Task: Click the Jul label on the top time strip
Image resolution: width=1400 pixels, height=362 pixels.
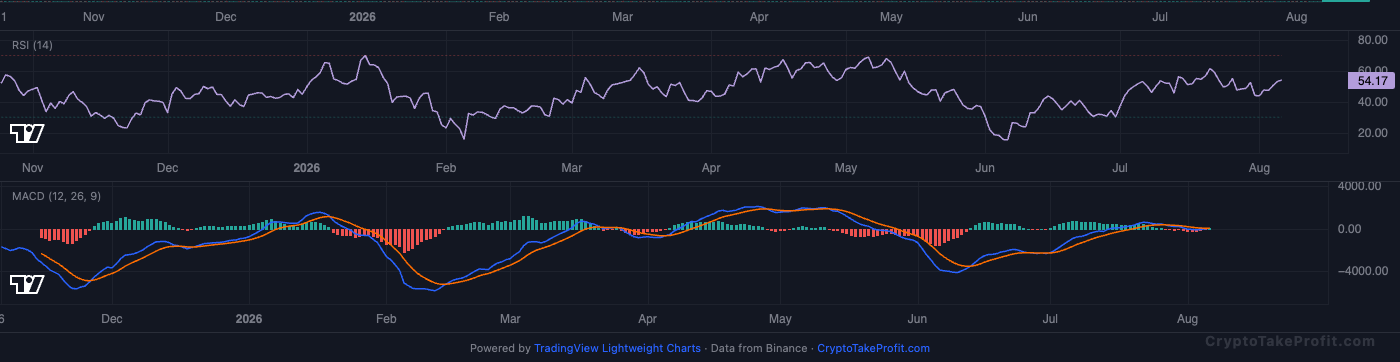Action: click(1161, 17)
